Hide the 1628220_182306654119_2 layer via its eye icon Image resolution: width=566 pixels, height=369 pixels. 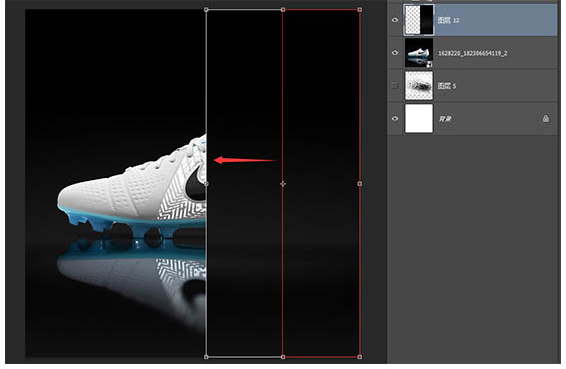(x=395, y=53)
